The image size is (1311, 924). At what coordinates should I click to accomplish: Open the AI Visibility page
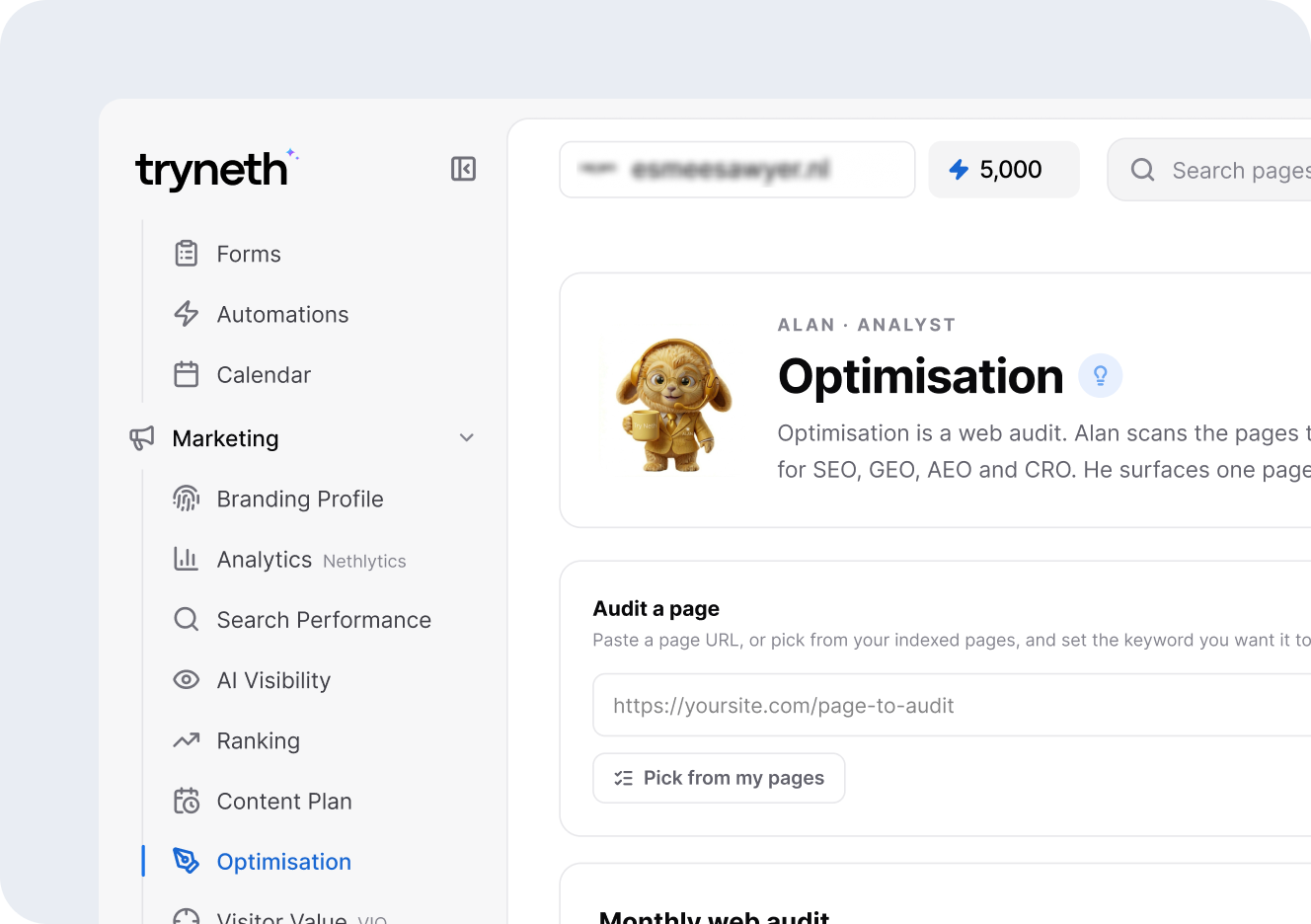[x=273, y=679]
